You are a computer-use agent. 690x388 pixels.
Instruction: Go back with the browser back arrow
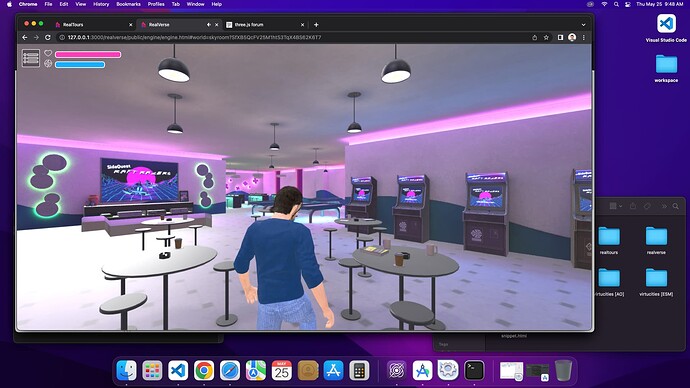point(25,37)
